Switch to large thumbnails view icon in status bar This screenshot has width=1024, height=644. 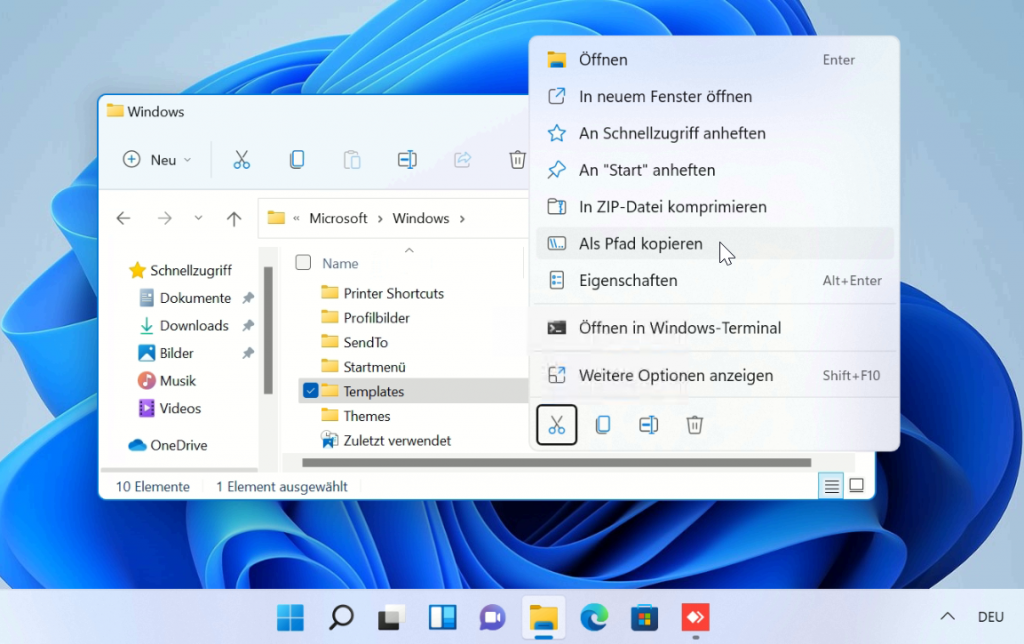[856, 486]
